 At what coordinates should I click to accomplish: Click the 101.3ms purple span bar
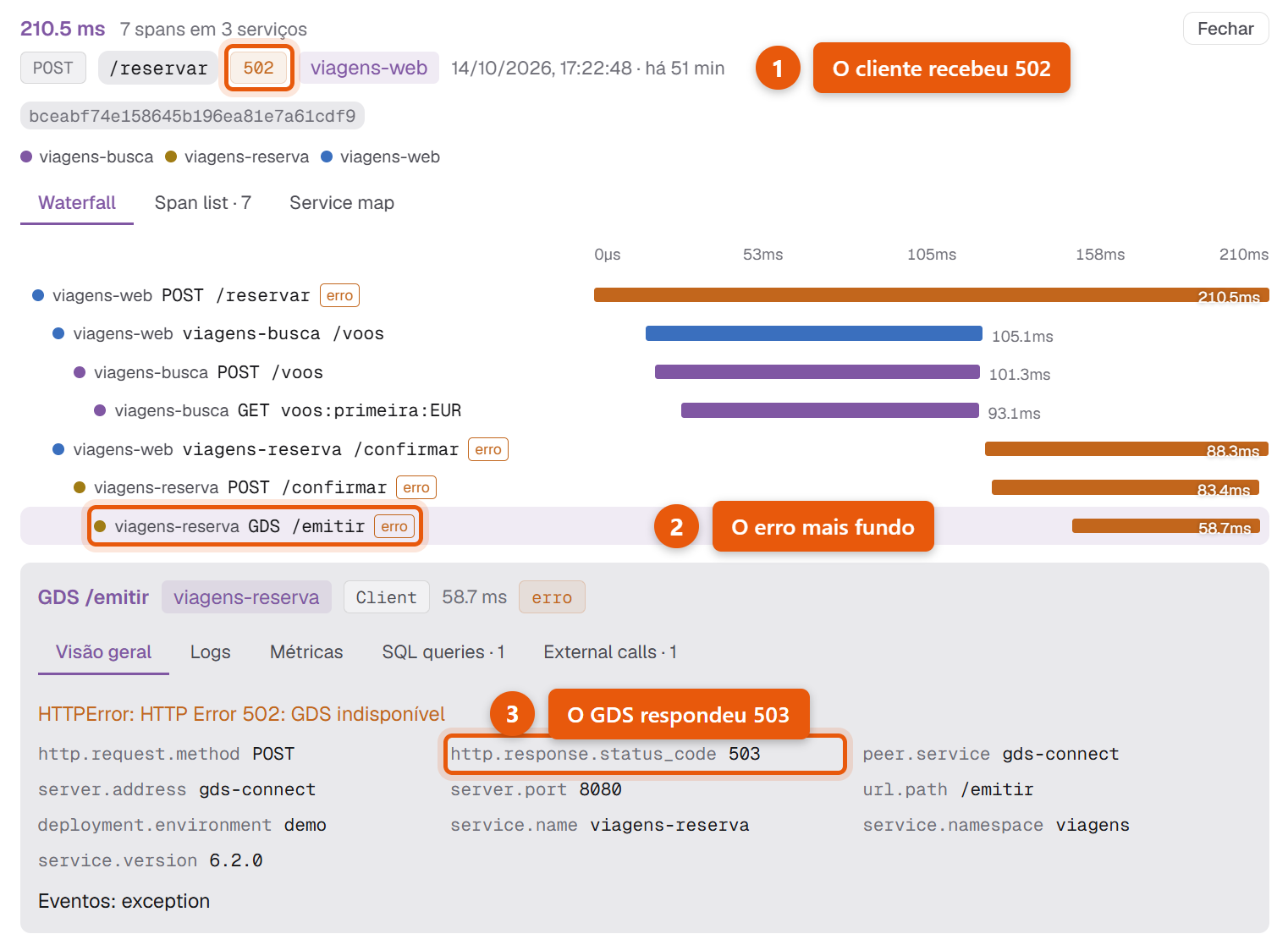817,371
